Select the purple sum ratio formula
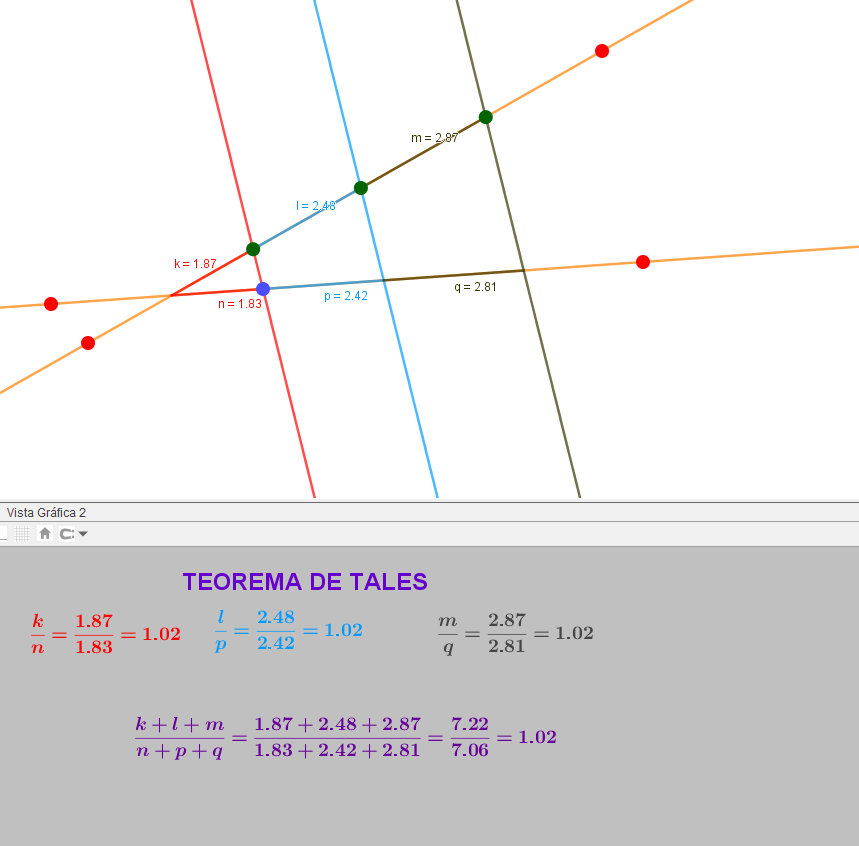 (345, 737)
